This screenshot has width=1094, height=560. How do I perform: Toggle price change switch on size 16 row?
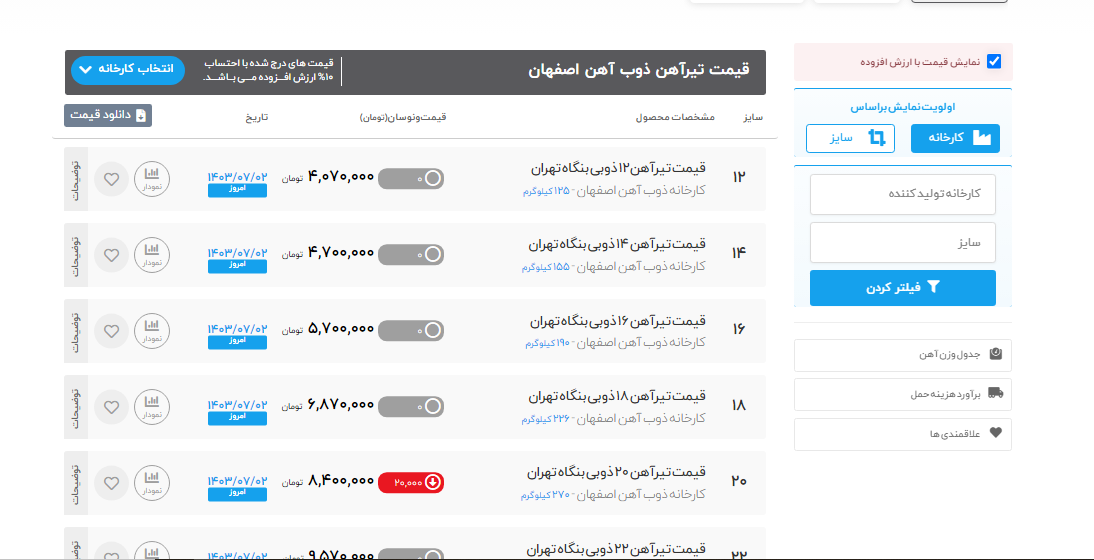411,330
